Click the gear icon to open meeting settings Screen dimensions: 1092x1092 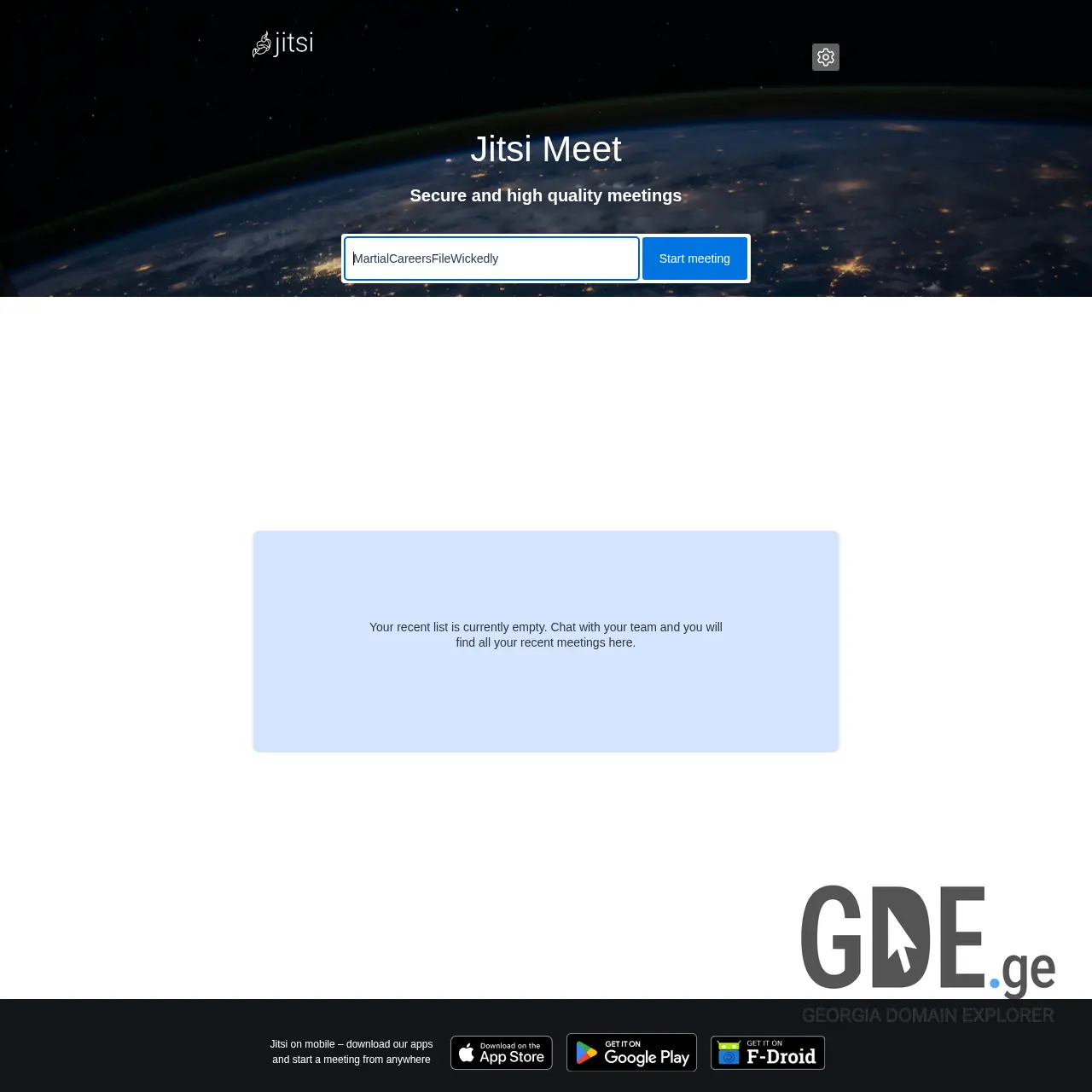825,57
